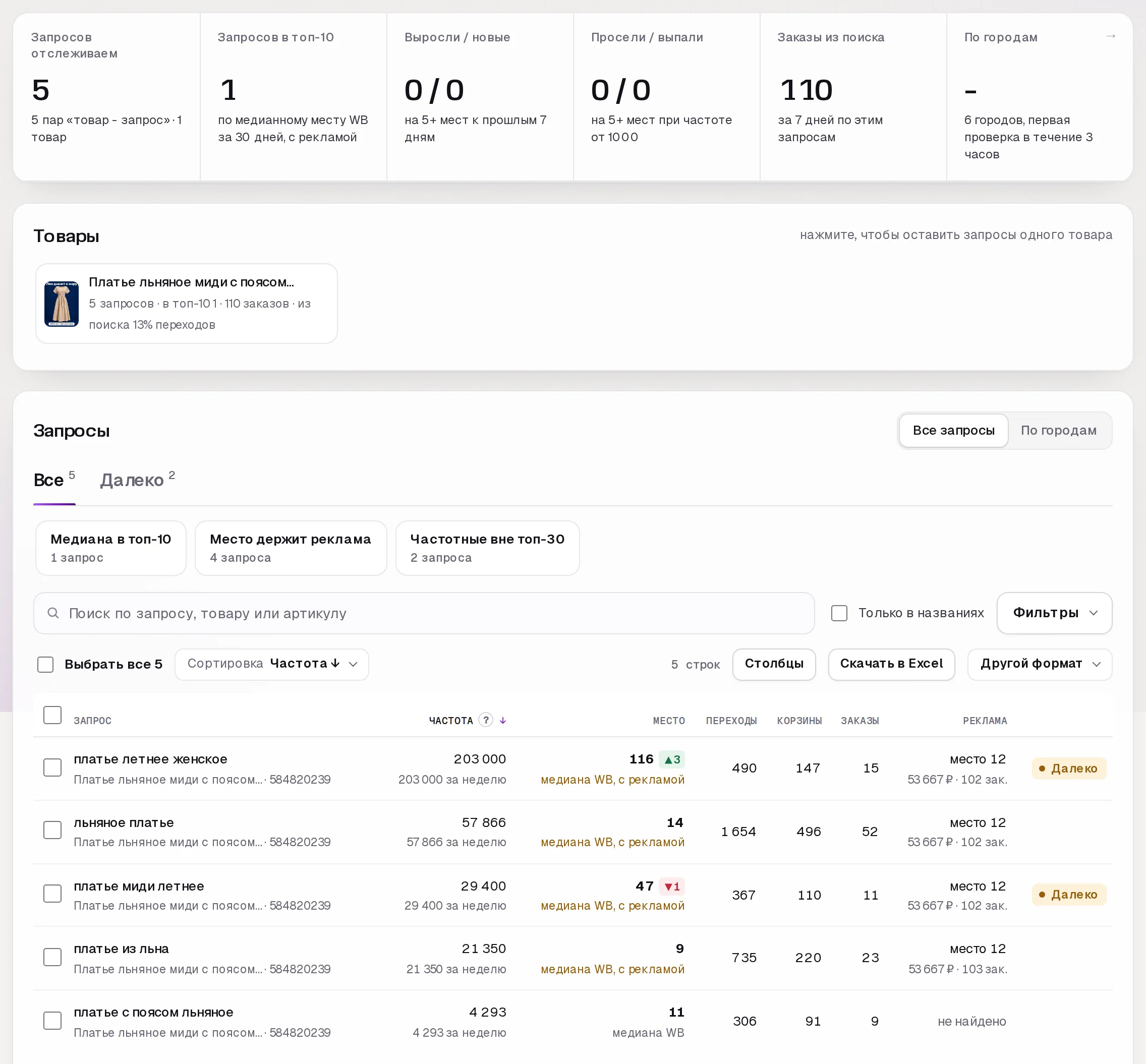Click the Далеко badge on платье миди летнее
Image resolution: width=1146 pixels, height=1064 pixels.
pyautogui.click(x=1069, y=894)
